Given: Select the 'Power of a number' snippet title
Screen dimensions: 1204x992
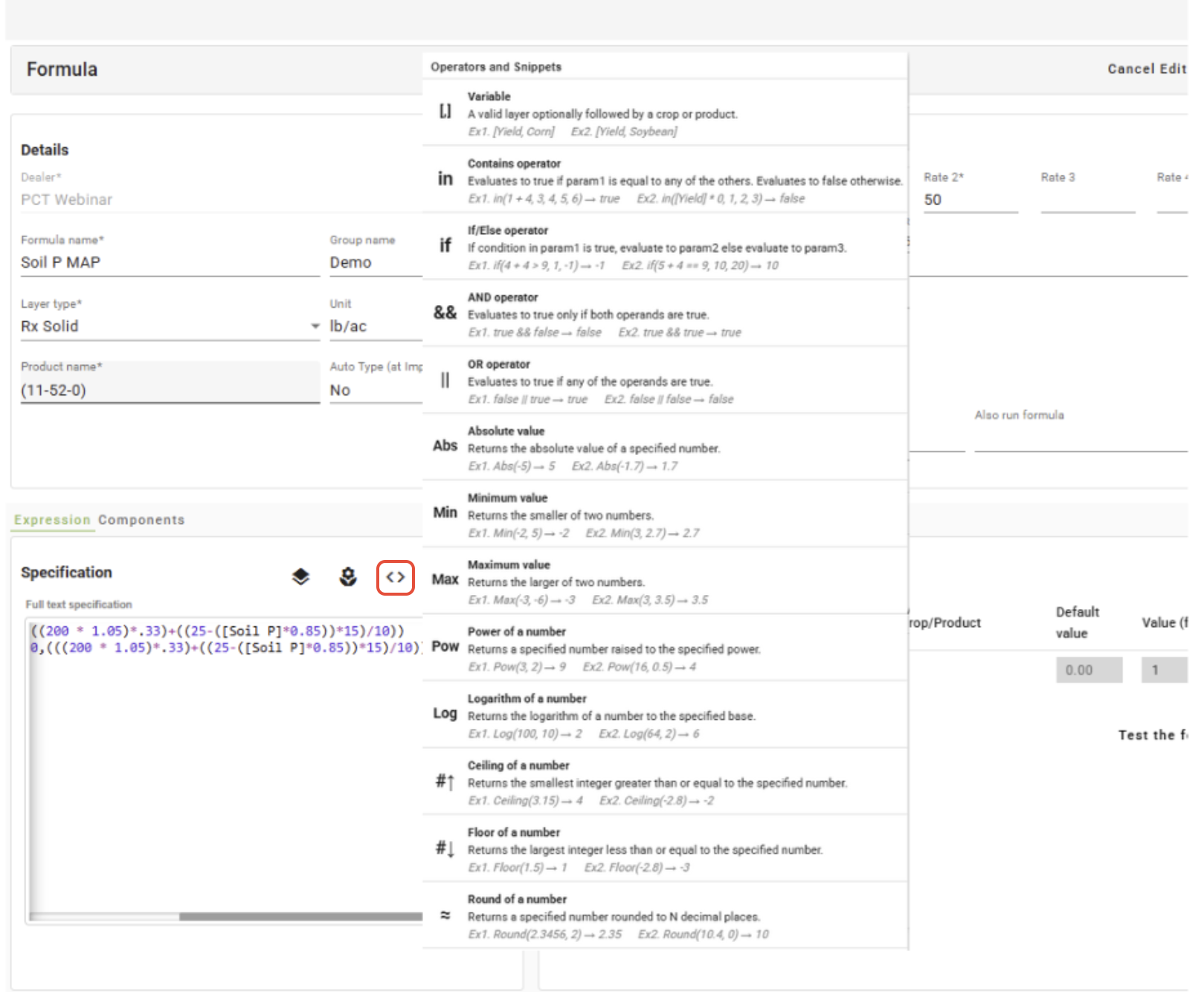Looking at the screenshot, I should [517, 632].
